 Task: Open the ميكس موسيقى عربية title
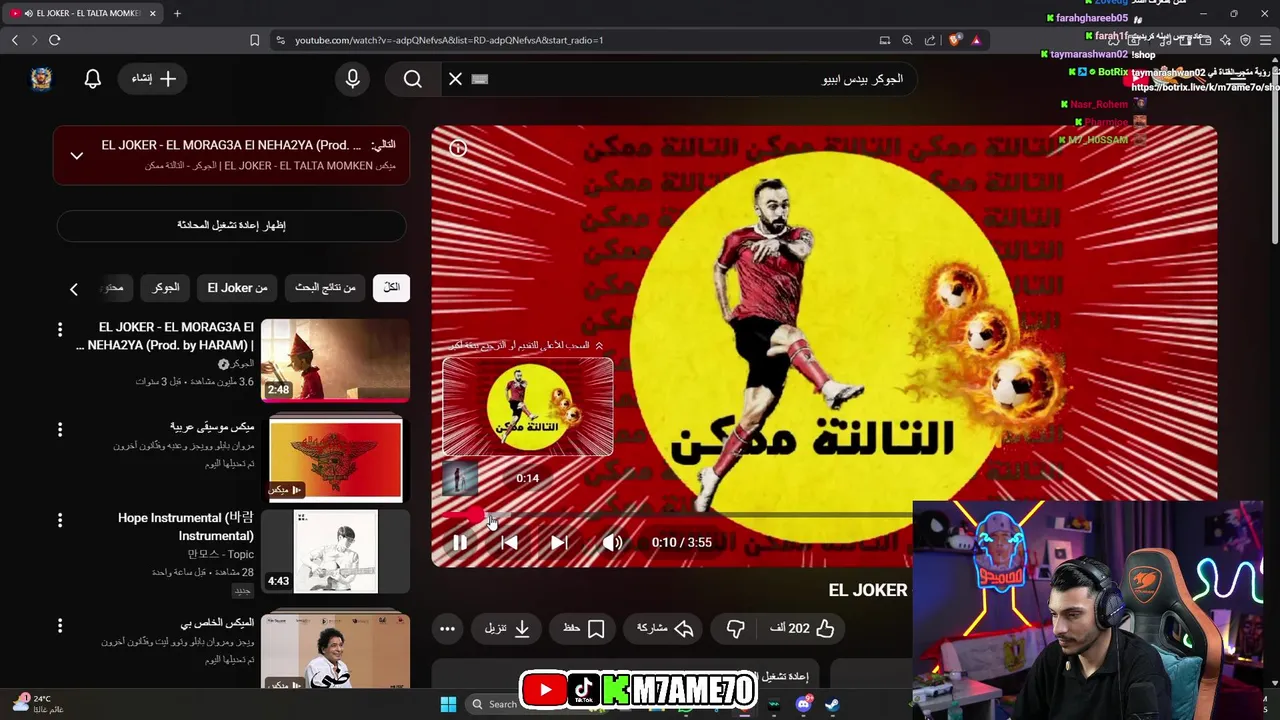point(212,426)
